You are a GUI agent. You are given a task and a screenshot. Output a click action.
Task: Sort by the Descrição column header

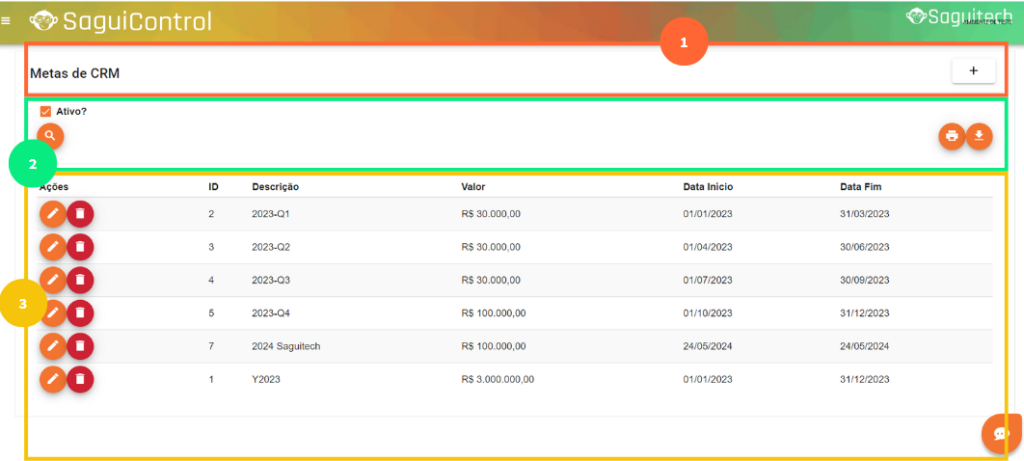(275, 187)
